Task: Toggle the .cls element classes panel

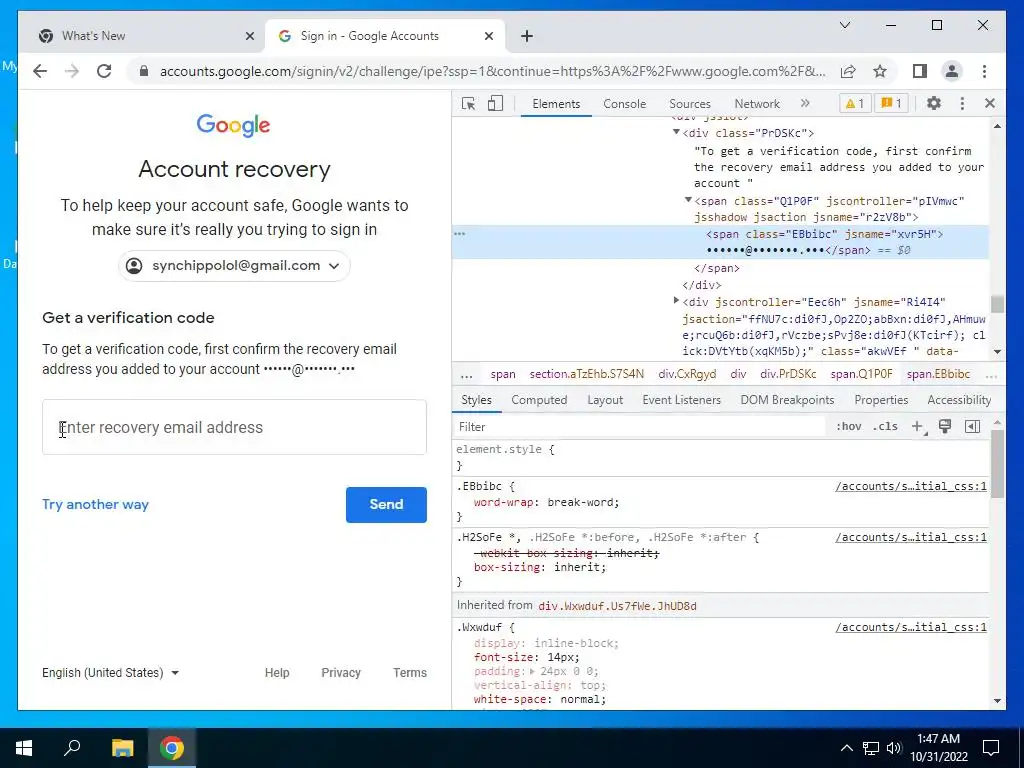Action: tap(885, 426)
